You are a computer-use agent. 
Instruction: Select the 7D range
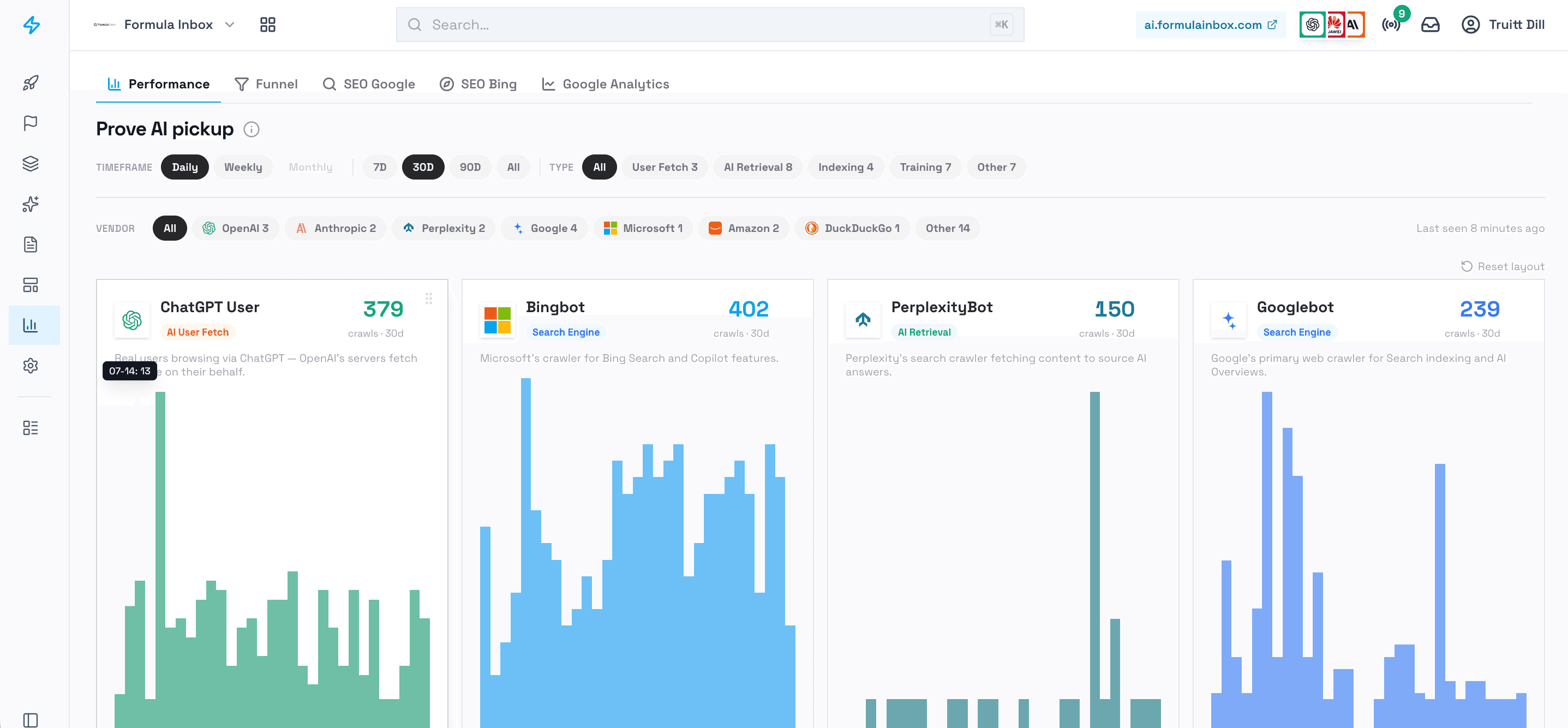coord(380,168)
